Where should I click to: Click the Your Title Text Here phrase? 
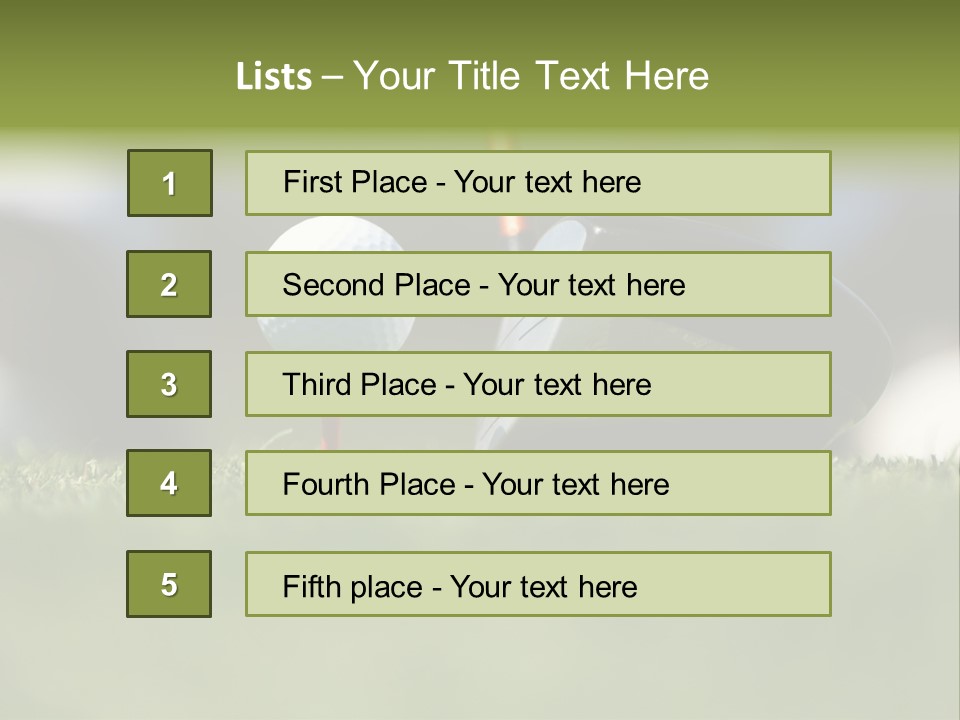click(531, 77)
